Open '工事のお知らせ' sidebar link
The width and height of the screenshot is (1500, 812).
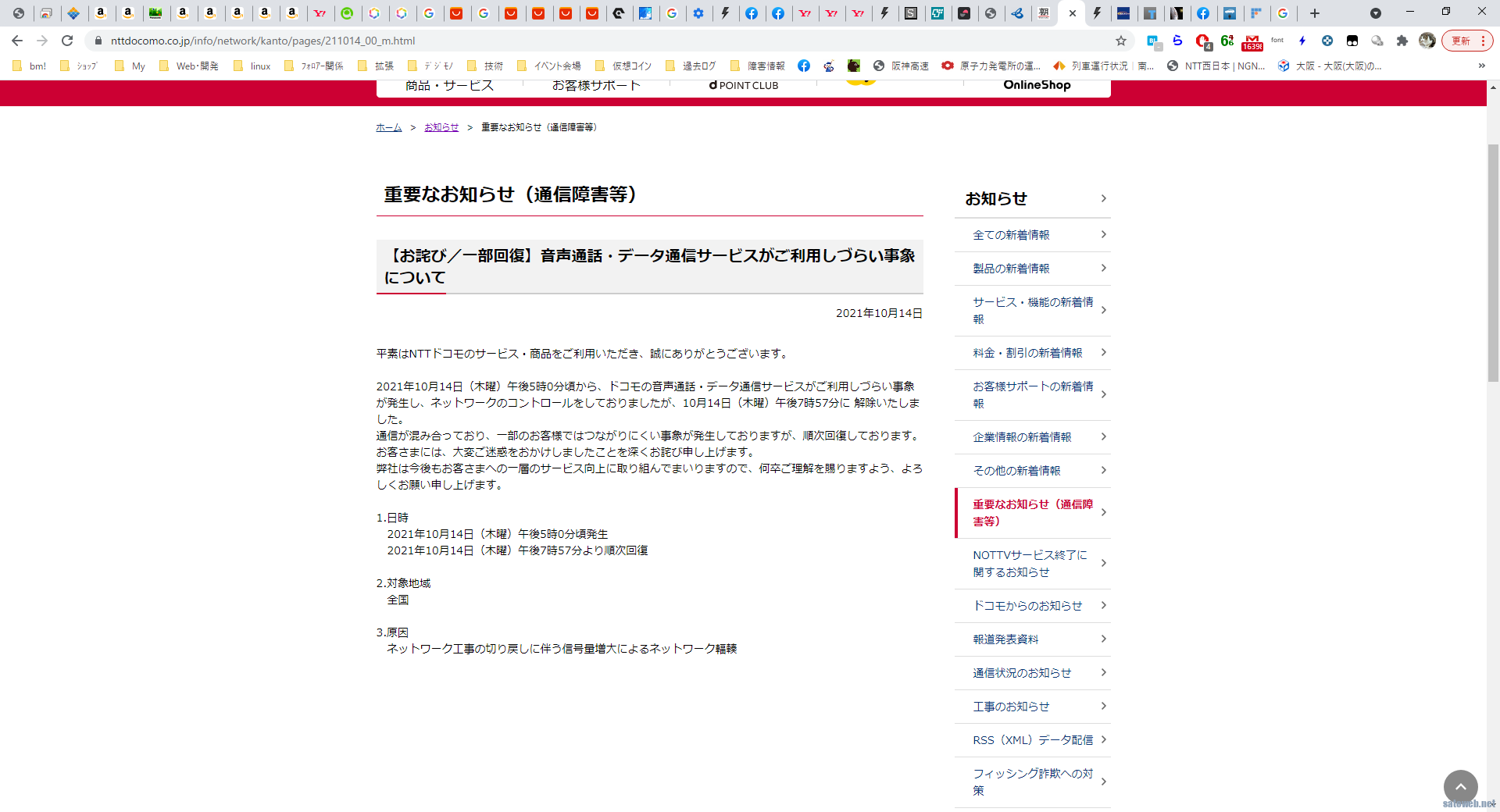click(1033, 706)
